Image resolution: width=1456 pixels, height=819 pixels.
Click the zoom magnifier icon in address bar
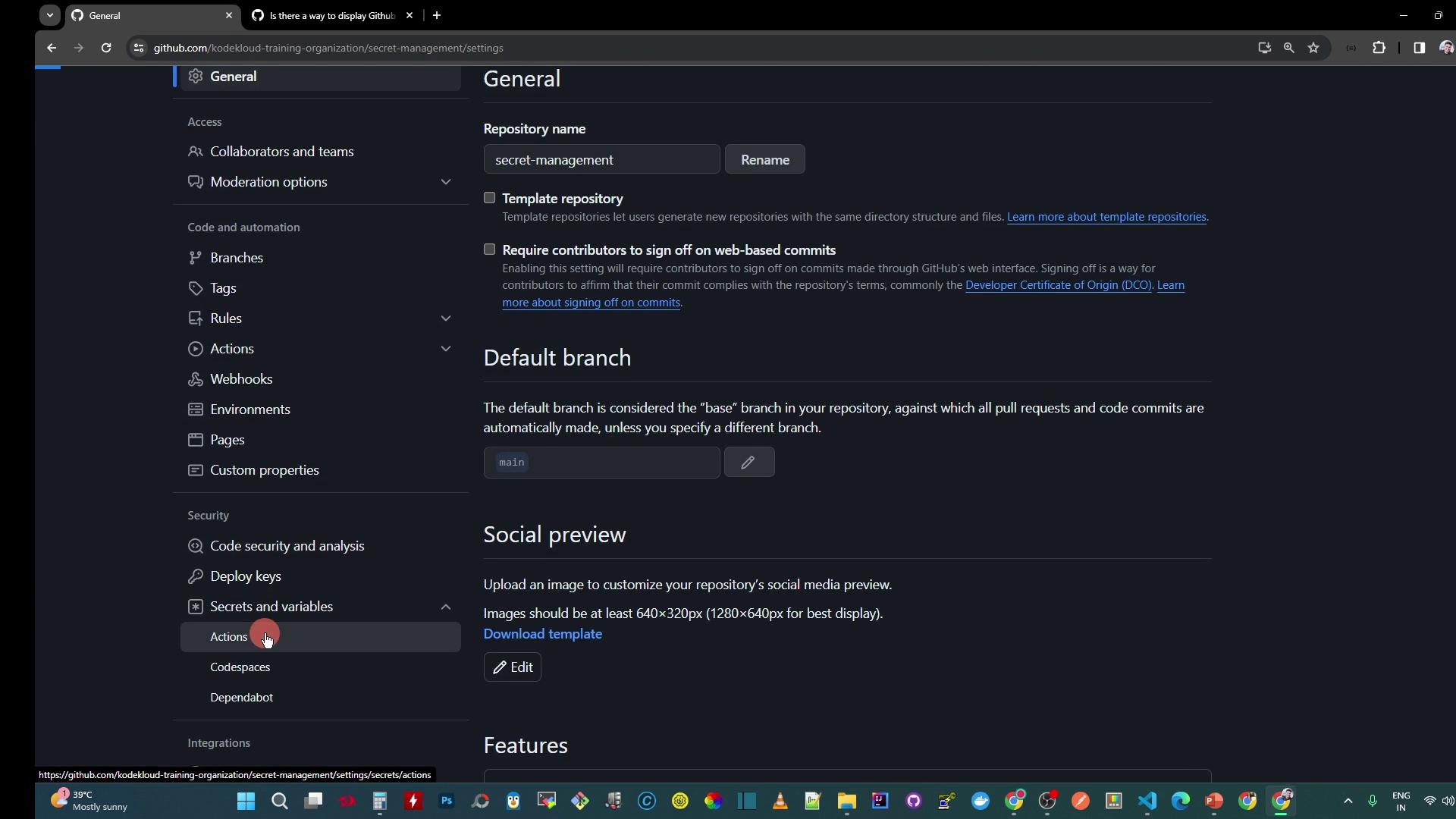click(x=1288, y=48)
